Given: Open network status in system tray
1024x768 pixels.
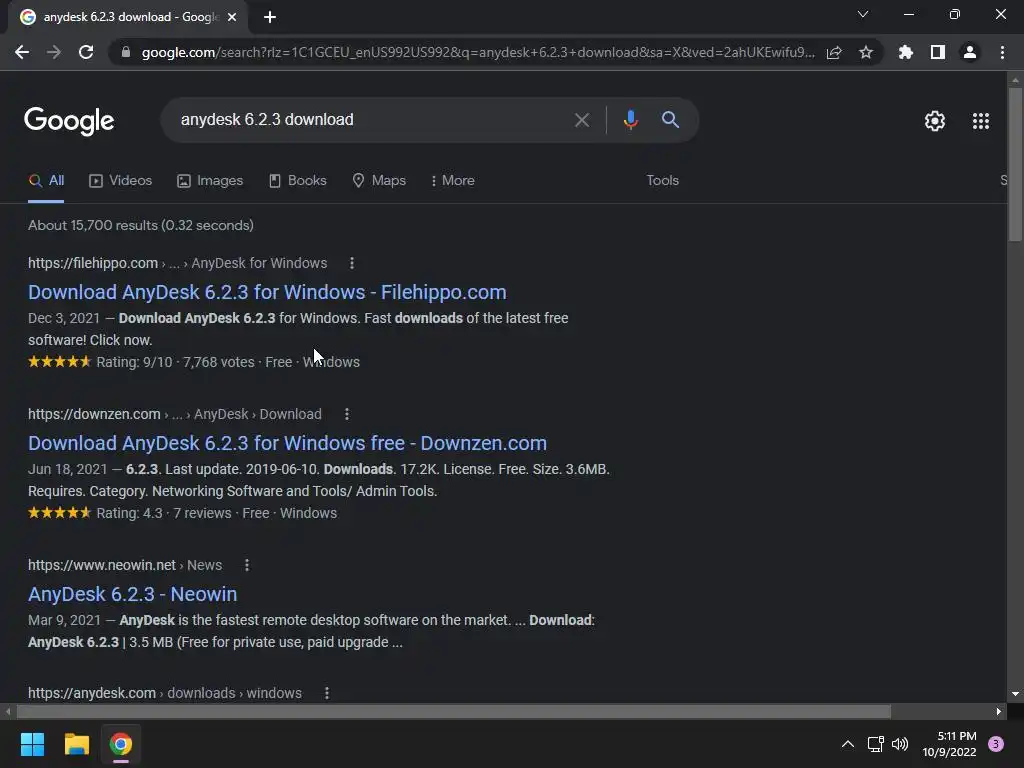Looking at the screenshot, I should pos(875,744).
